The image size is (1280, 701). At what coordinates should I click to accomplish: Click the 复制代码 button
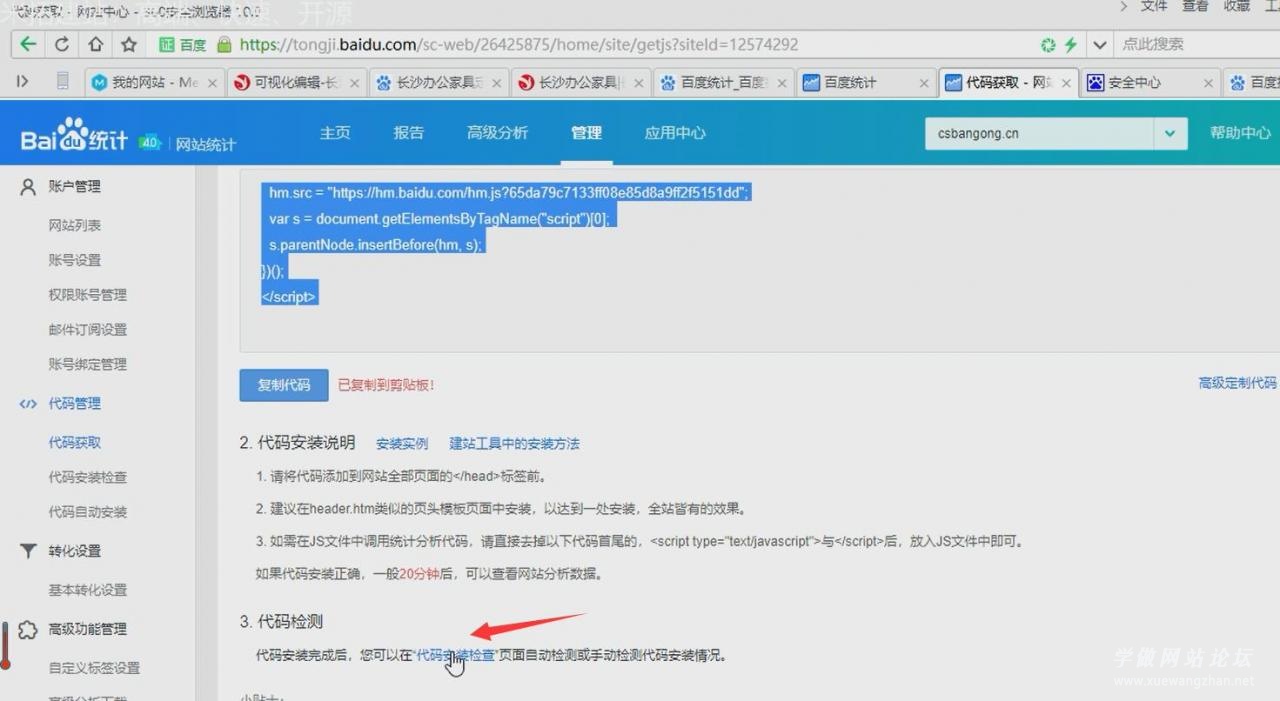tap(283, 384)
